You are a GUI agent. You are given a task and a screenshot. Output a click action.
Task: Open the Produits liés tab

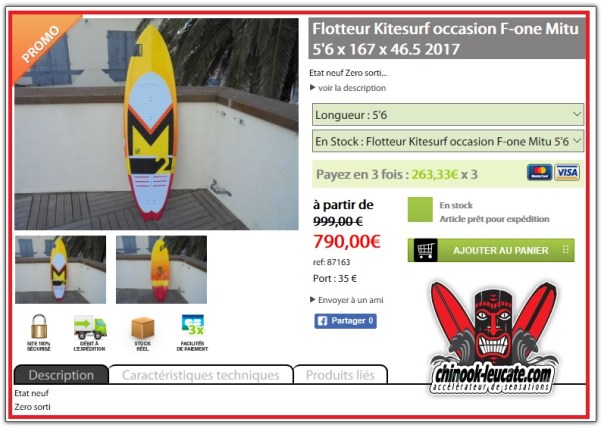coord(340,375)
